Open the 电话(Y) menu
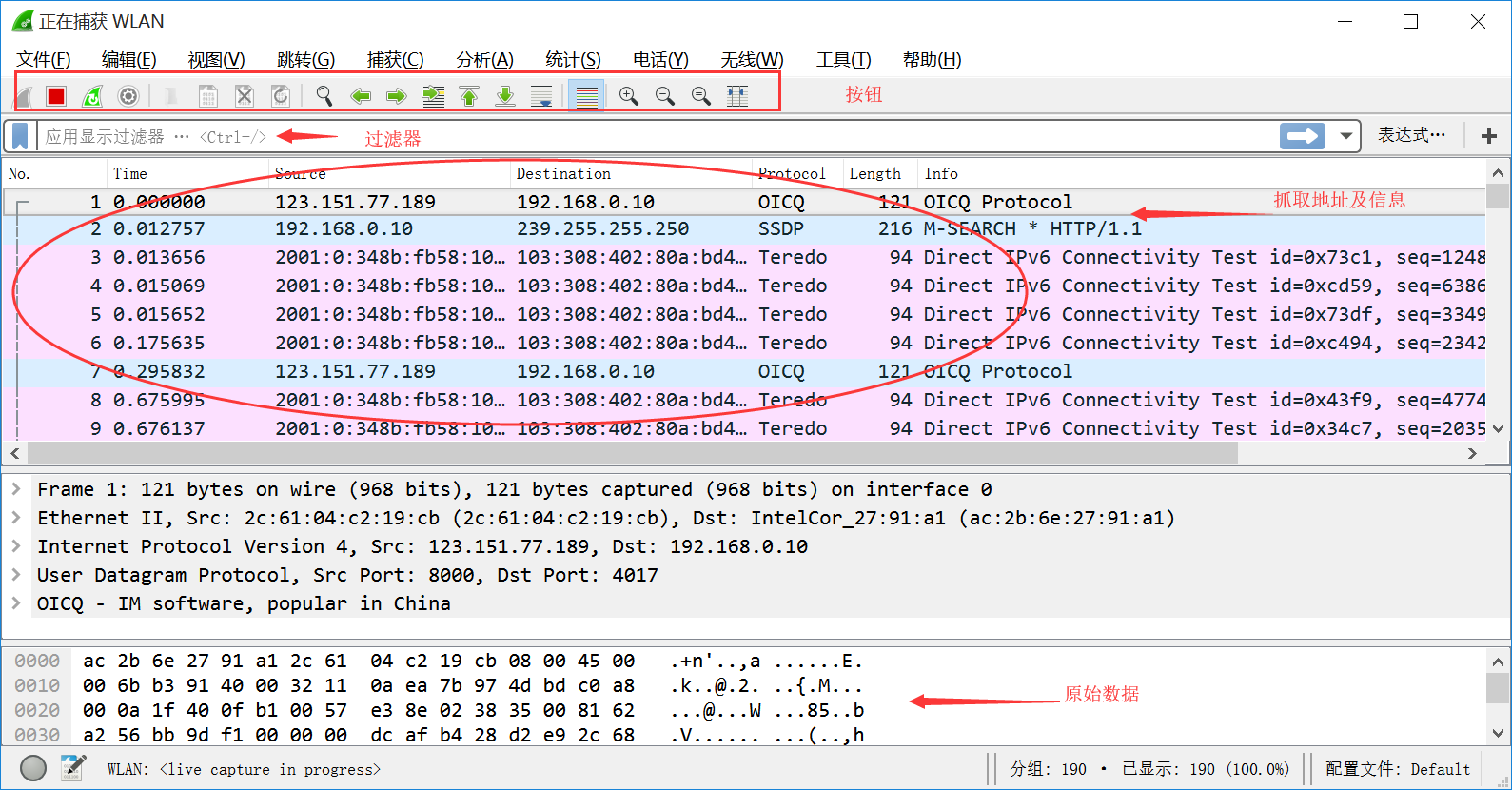Viewport: 1512px width, 790px height. point(660,60)
